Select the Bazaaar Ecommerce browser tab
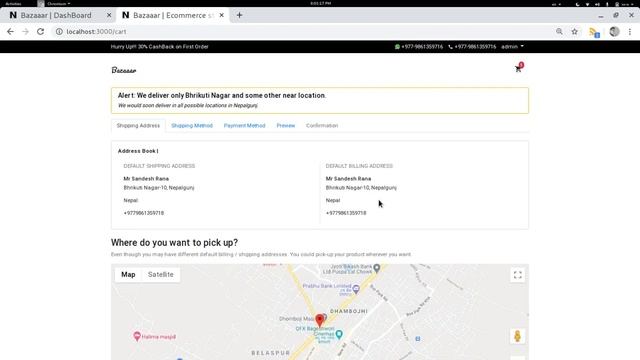This screenshot has width=640, height=360. pyautogui.click(x=173, y=15)
